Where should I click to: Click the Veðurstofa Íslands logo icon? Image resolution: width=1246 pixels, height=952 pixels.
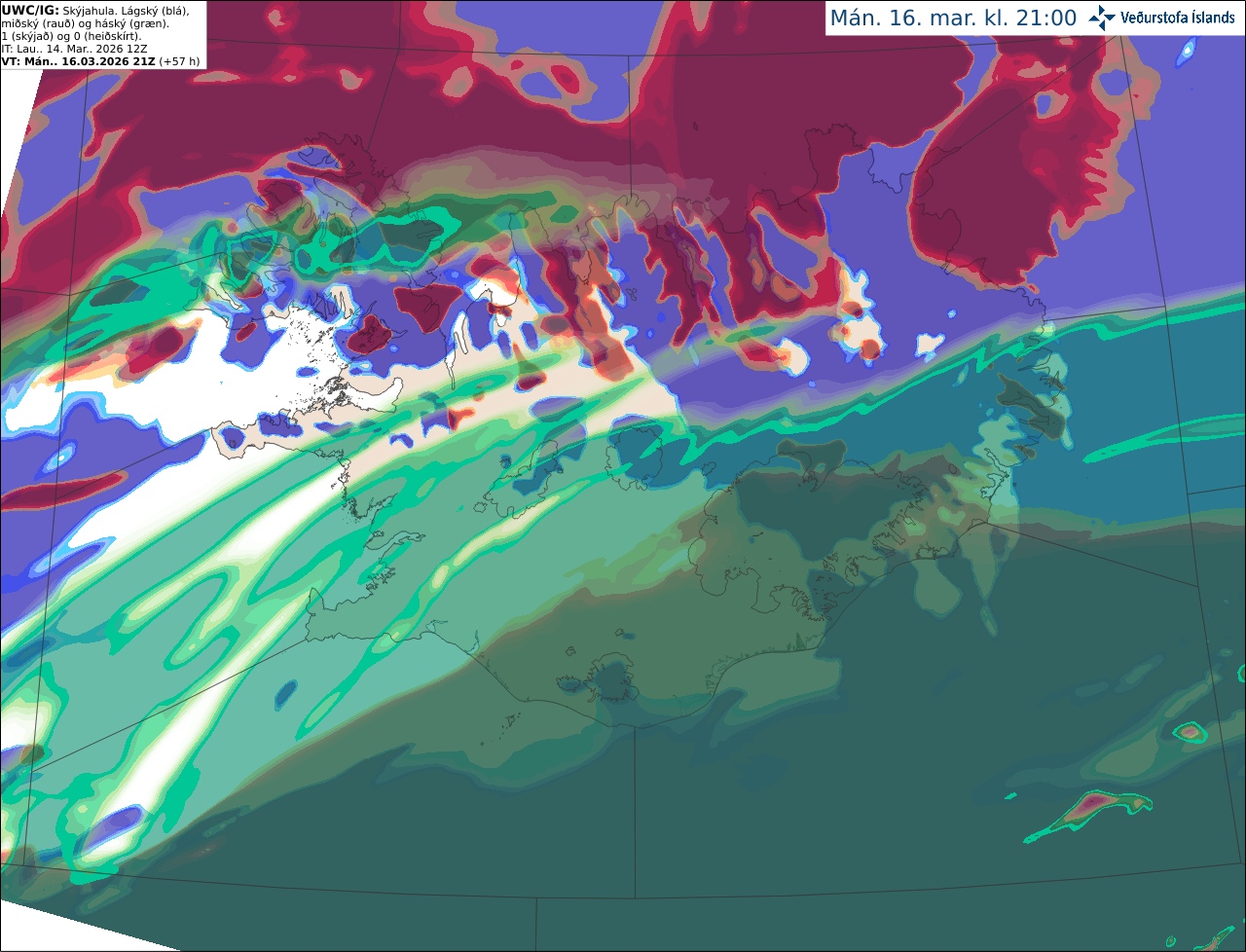coord(1102,18)
